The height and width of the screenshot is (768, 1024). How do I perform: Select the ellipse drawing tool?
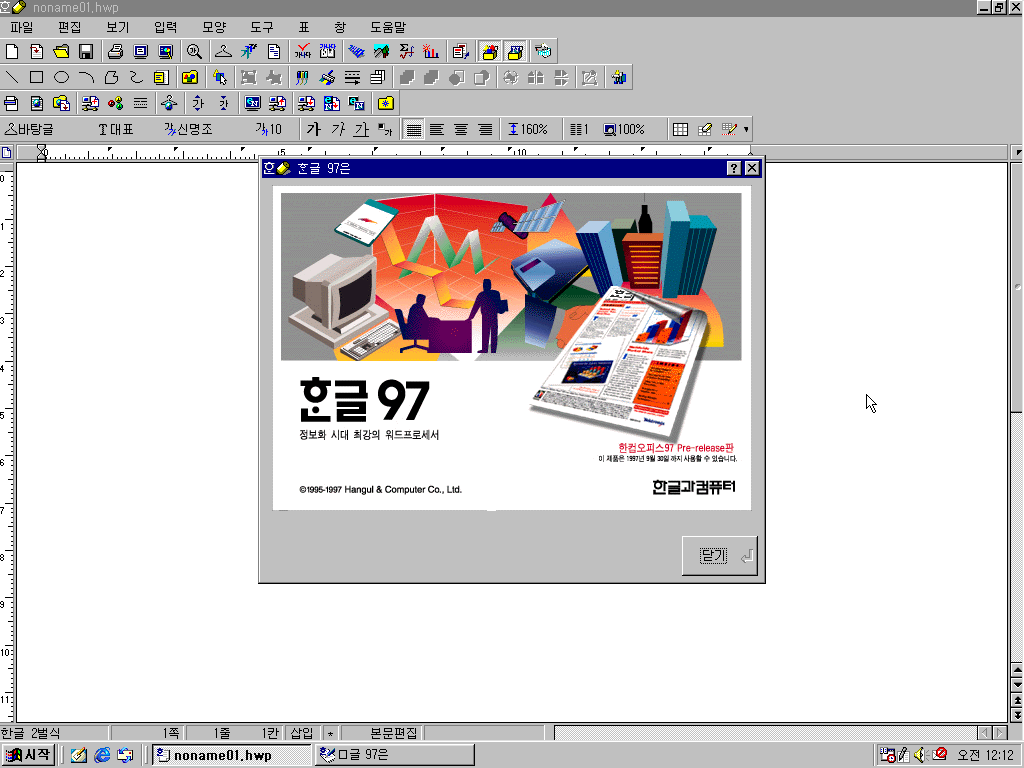(x=61, y=78)
